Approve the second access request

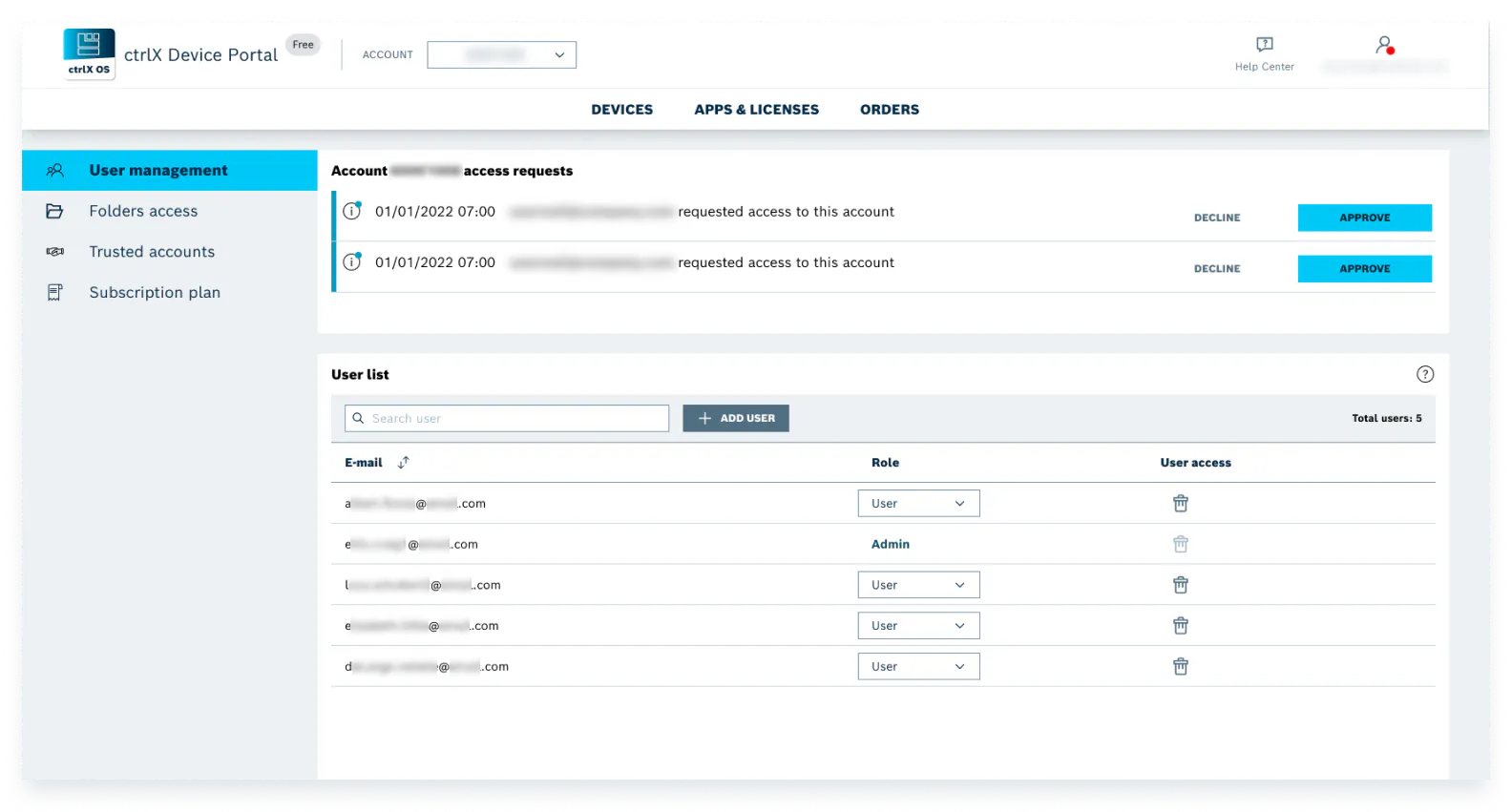(x=1365, y=268)
